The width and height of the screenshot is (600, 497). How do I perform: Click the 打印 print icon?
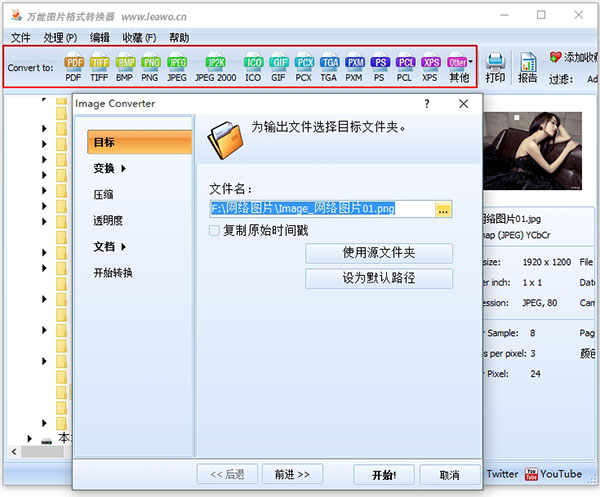495,67
